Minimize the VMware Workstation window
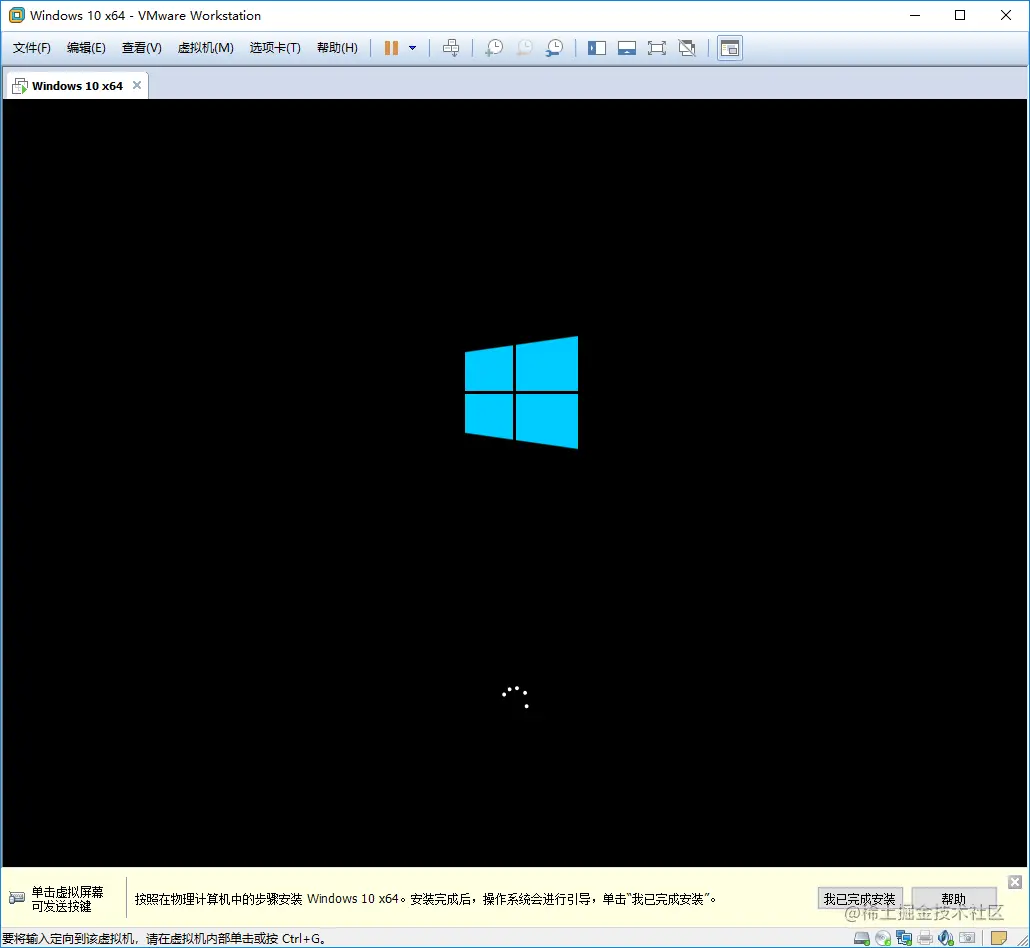This screenshot has height=948, width=1030. pos(914,15)
